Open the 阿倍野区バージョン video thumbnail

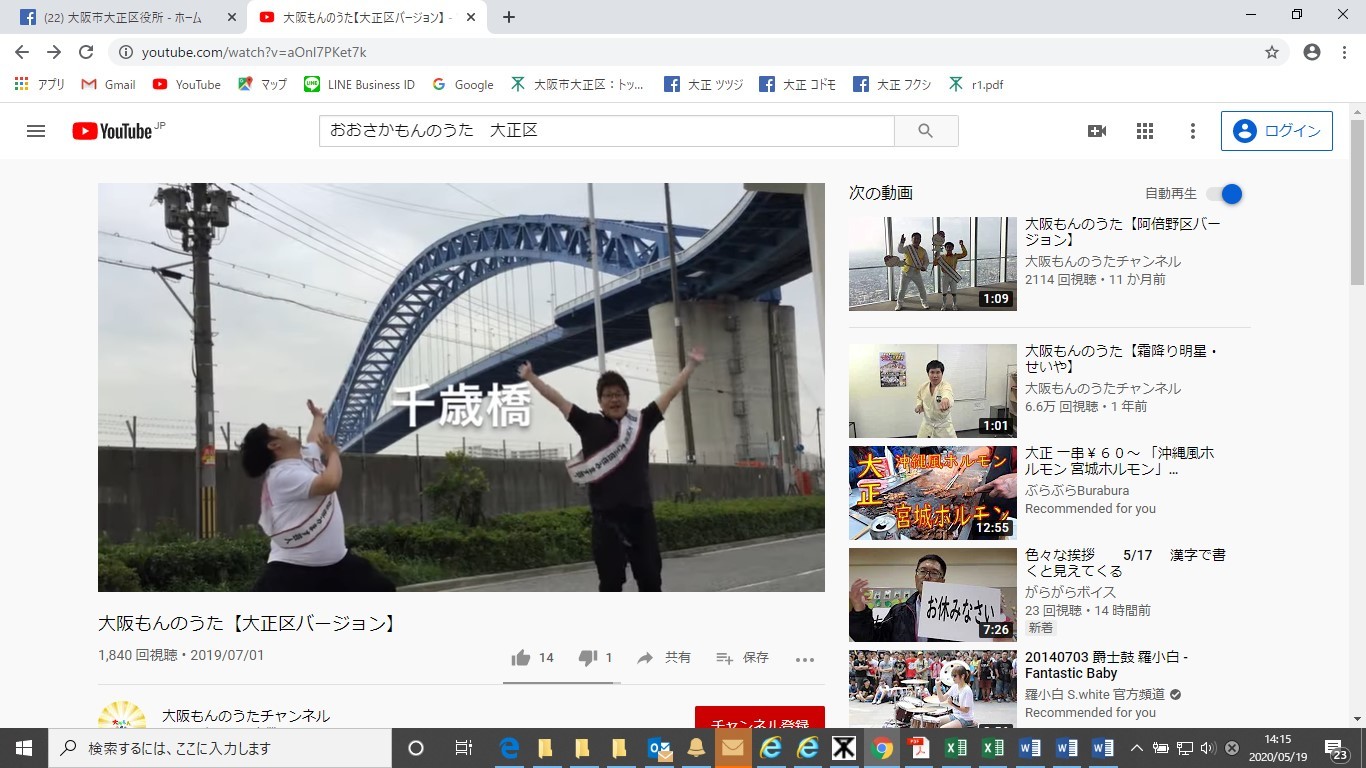(x=932, y=263)
